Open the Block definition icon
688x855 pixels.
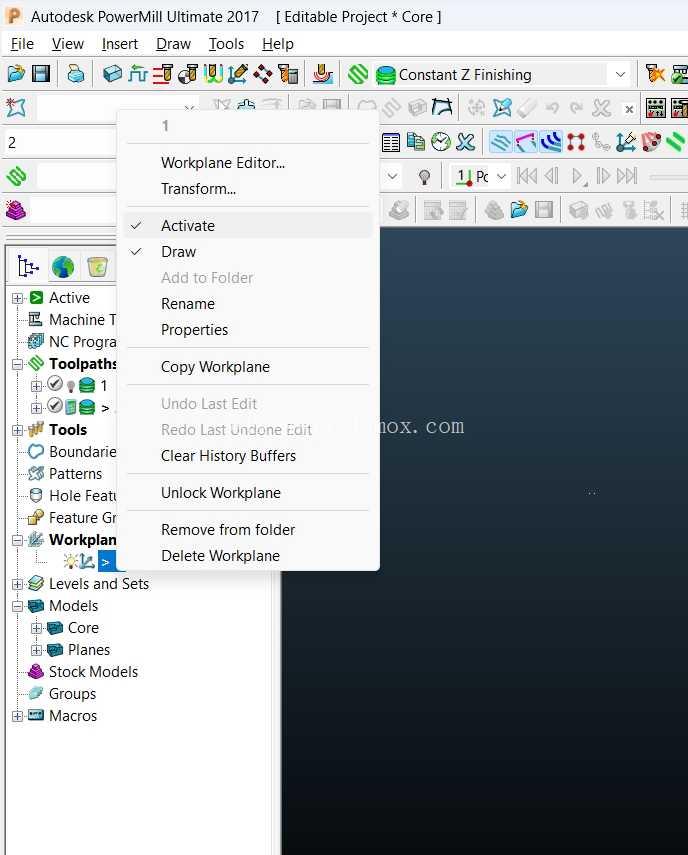112,74
